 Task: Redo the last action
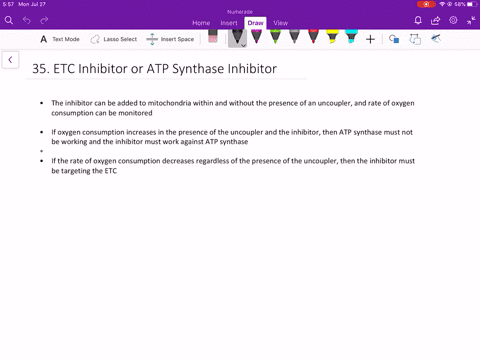[x=44, y=21]
